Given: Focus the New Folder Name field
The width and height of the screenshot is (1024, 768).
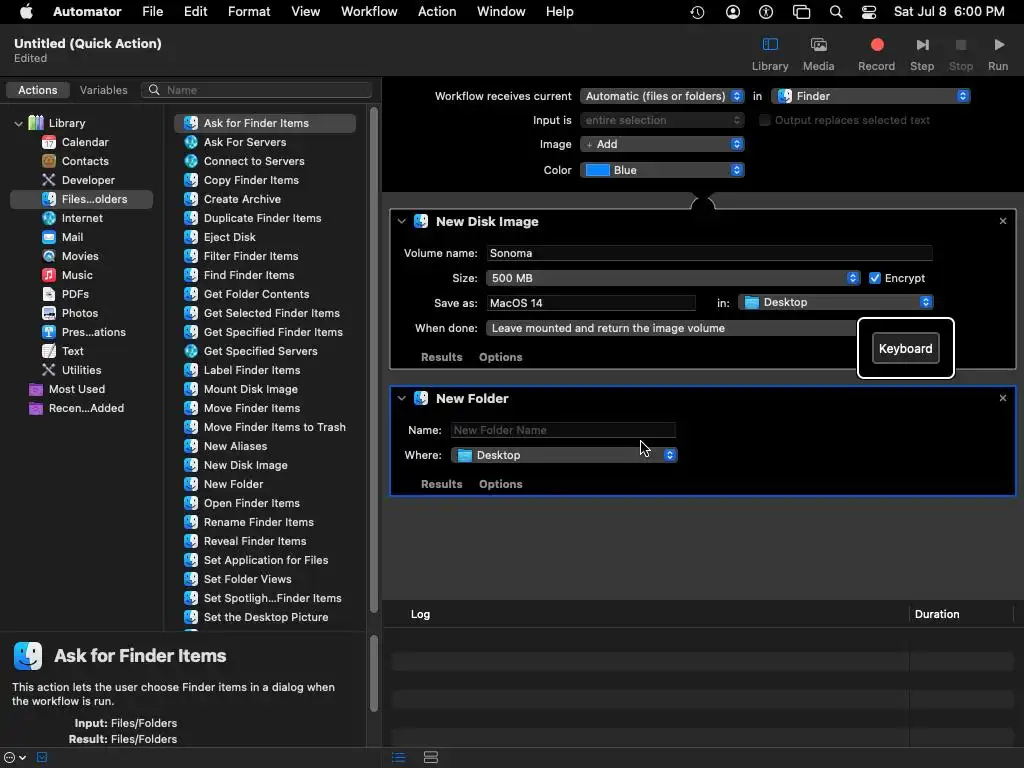Looking at the screenshot, I should (x=563, y=430).
